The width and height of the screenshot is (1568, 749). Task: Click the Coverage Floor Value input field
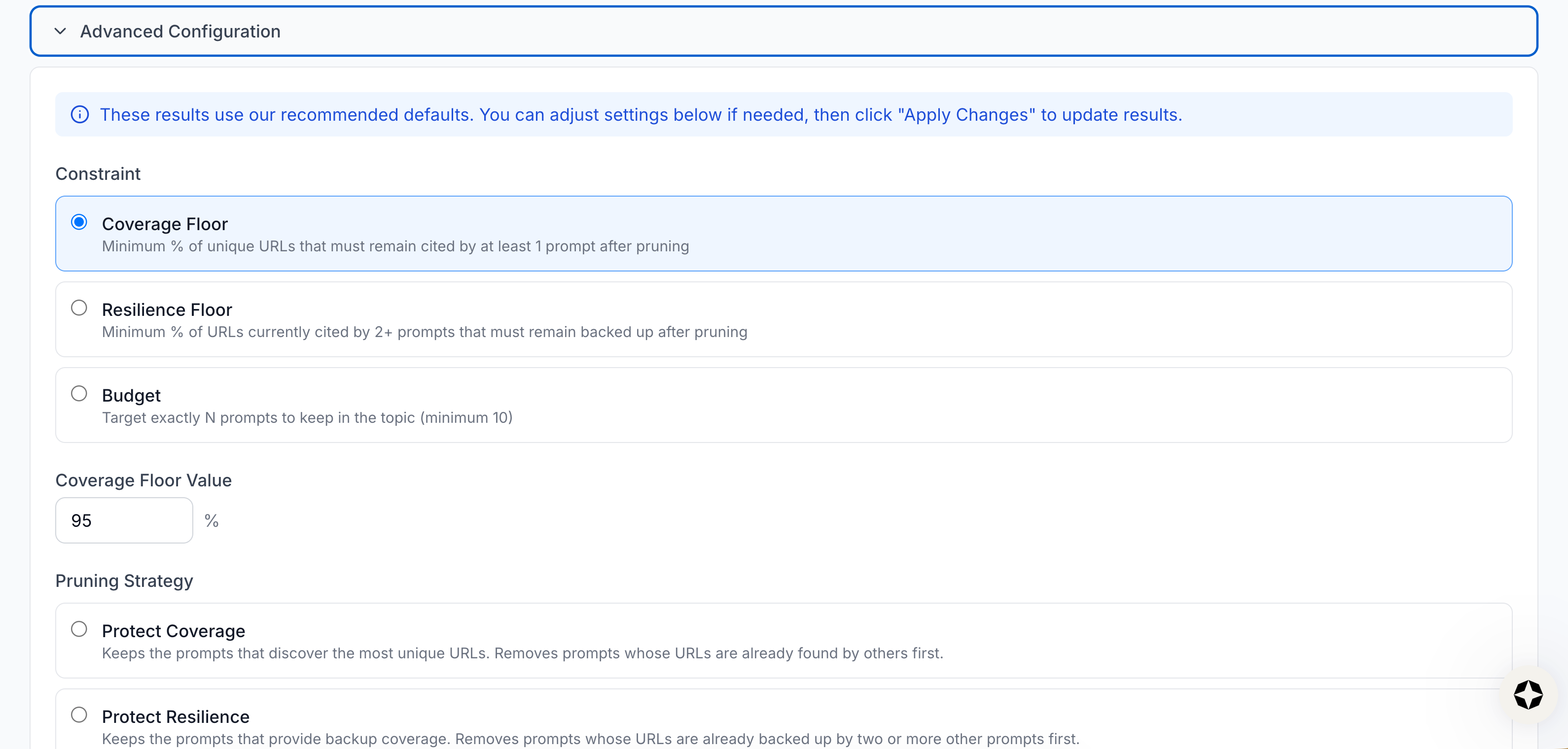pos(124,520)
